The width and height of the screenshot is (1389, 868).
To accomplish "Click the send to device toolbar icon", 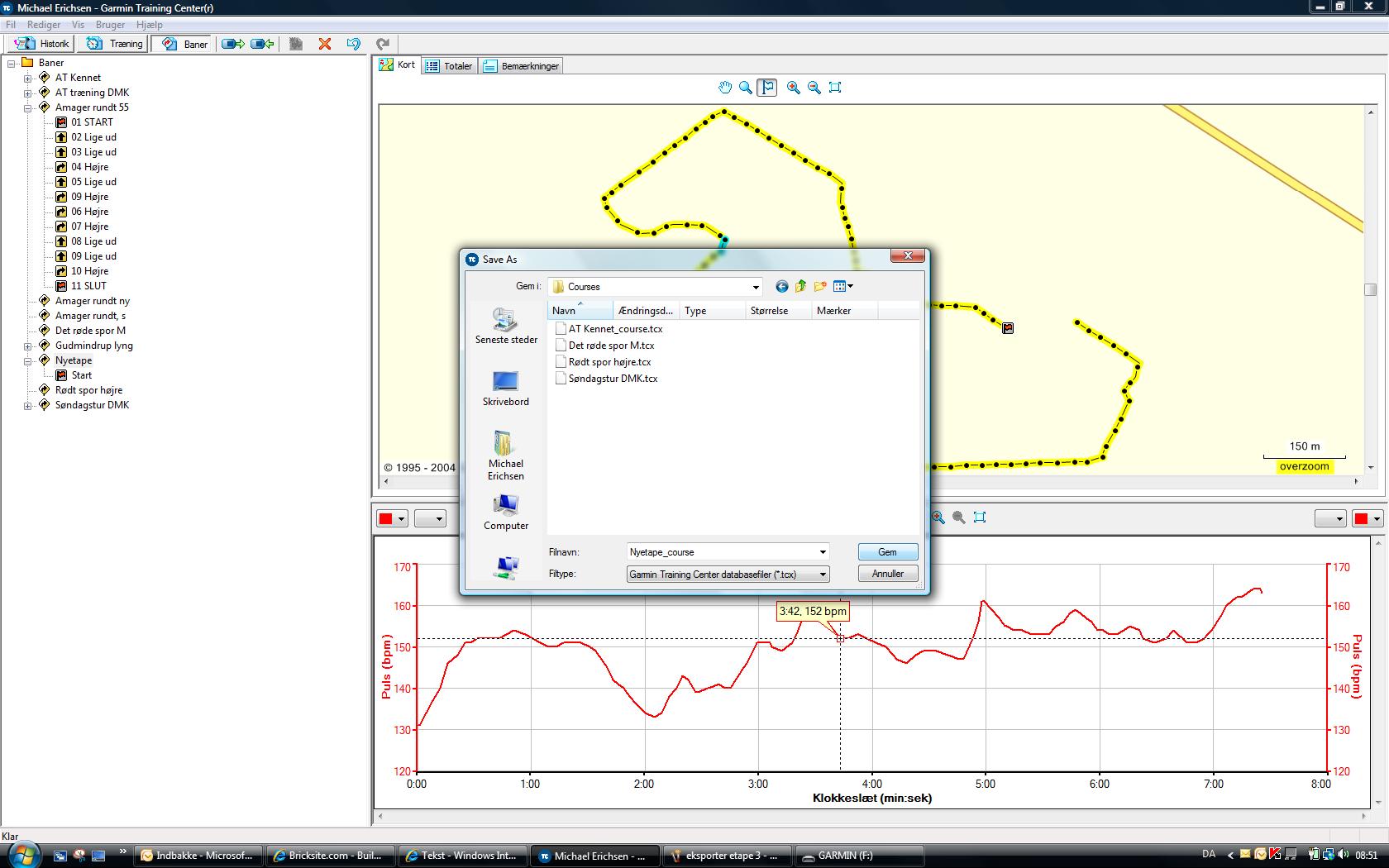I will (x=233, y=44).
